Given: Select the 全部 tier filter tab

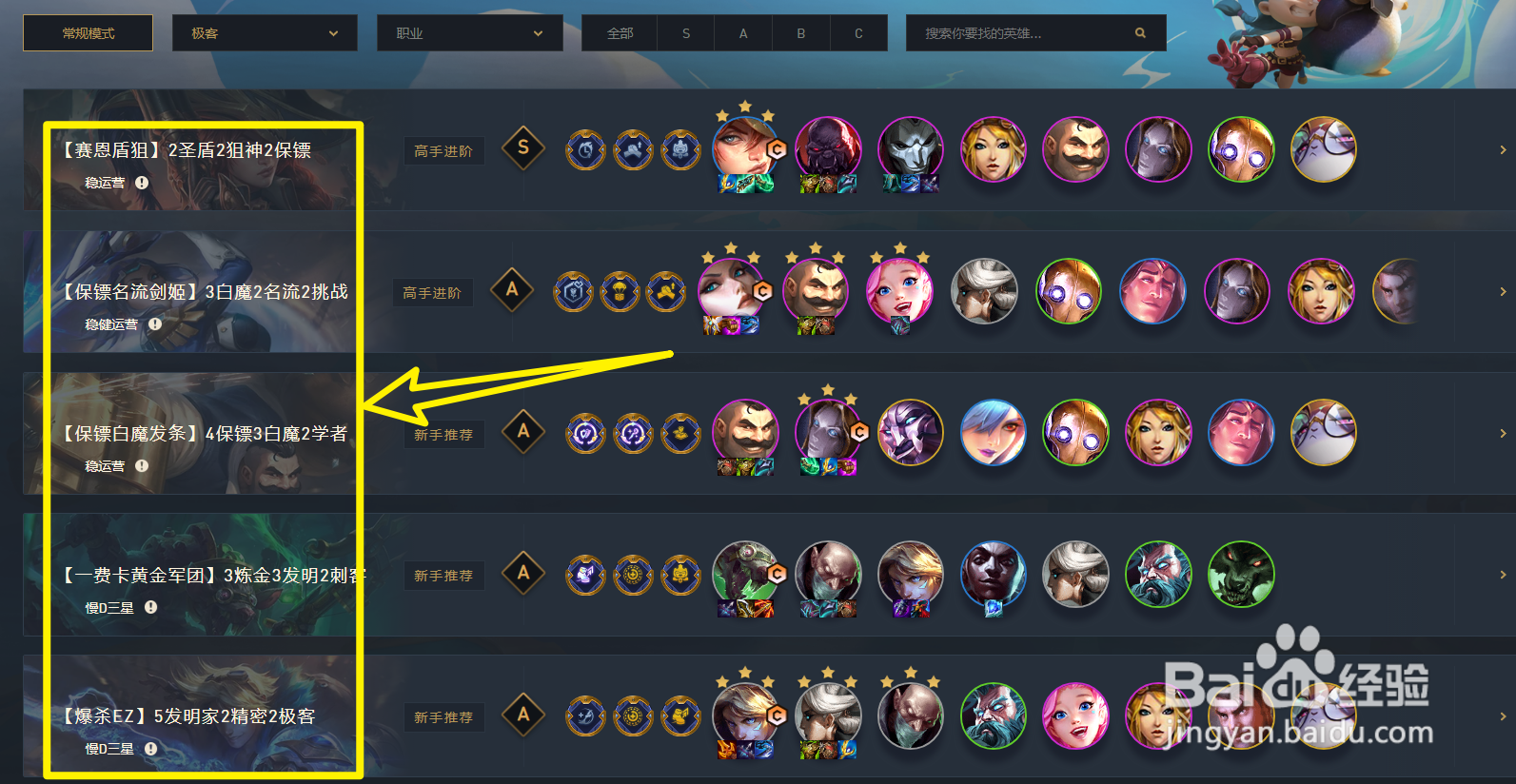Looking at the screenshot, I should point(620,33).
